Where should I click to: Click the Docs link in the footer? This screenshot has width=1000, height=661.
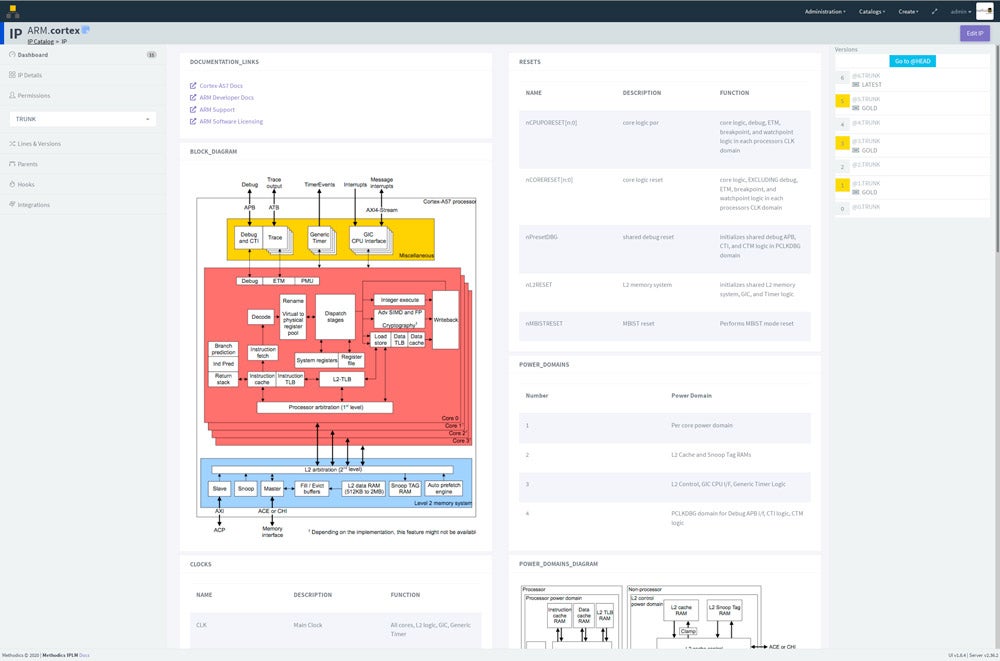(x=84, y=655)
